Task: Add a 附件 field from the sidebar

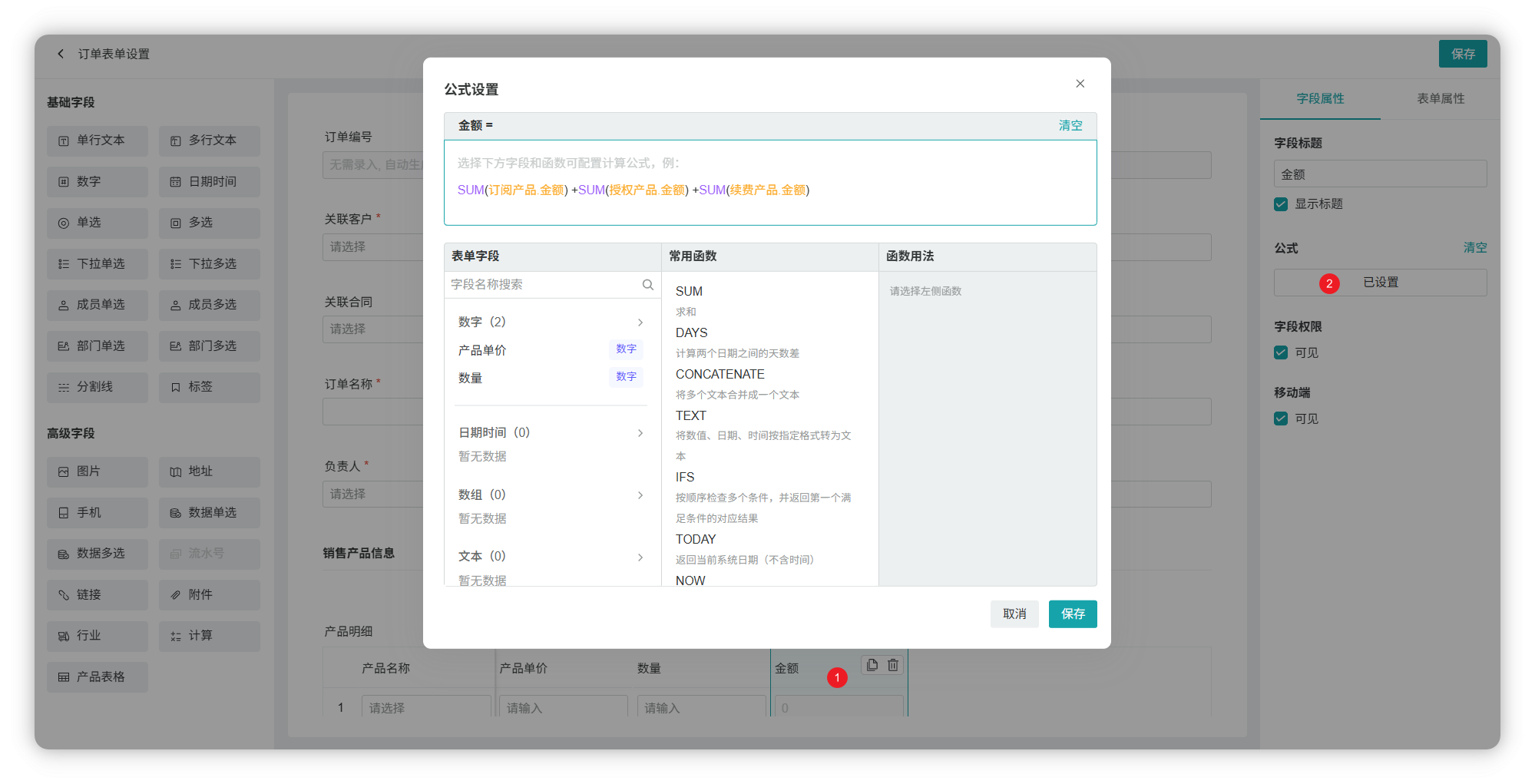Action: pyautogui.click(x=209, y=594)
